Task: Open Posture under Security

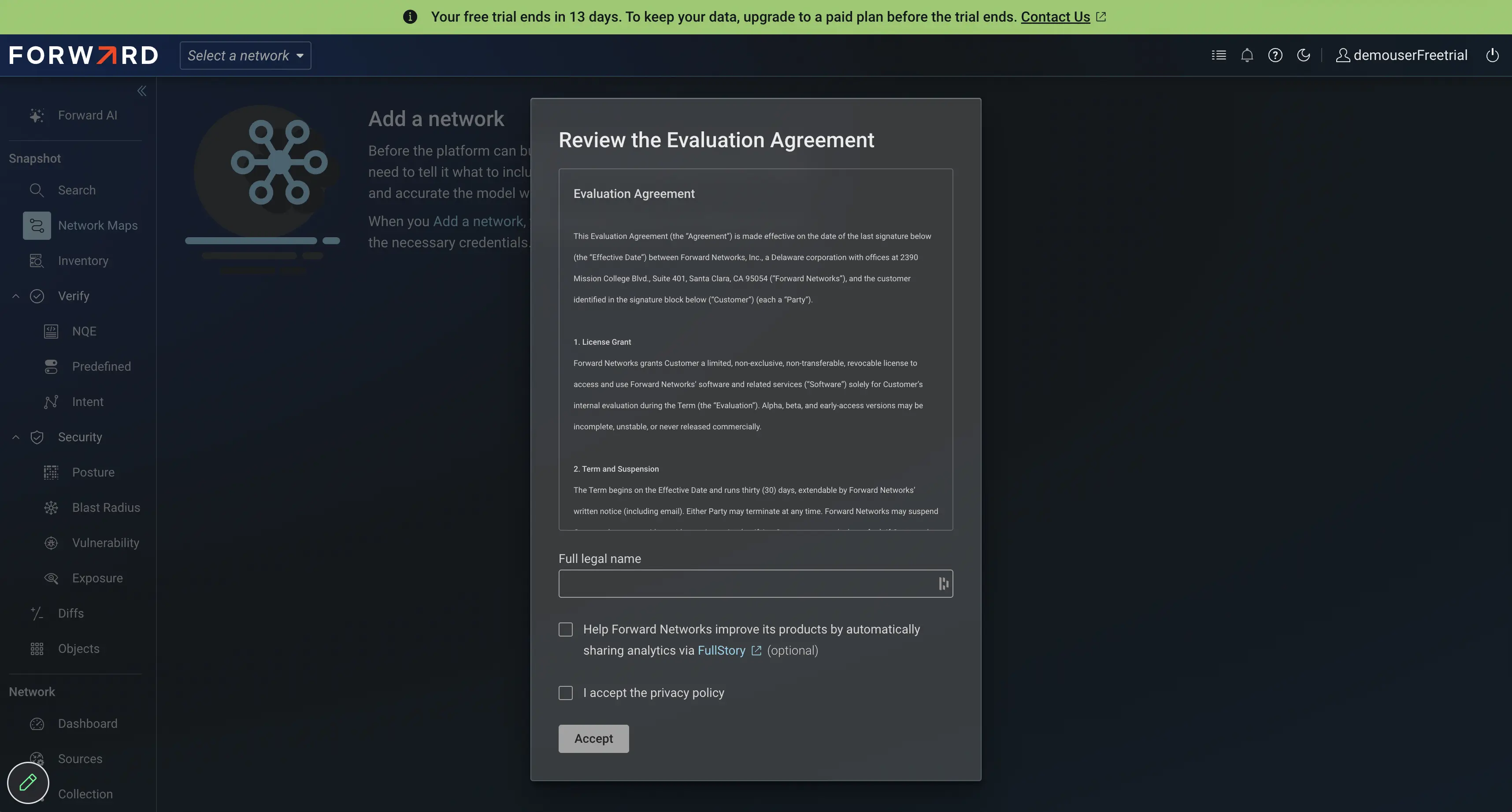Action: (93, 472)
